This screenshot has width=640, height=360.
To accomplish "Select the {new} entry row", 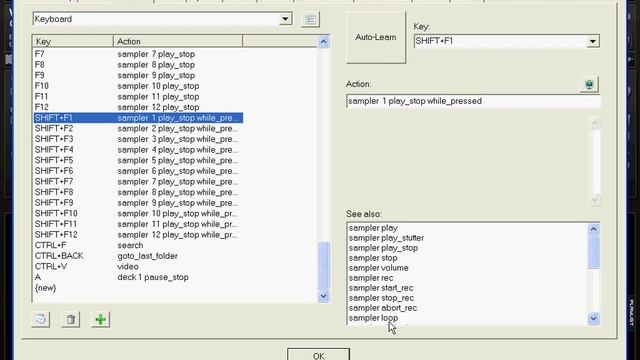I will (138, 288).
